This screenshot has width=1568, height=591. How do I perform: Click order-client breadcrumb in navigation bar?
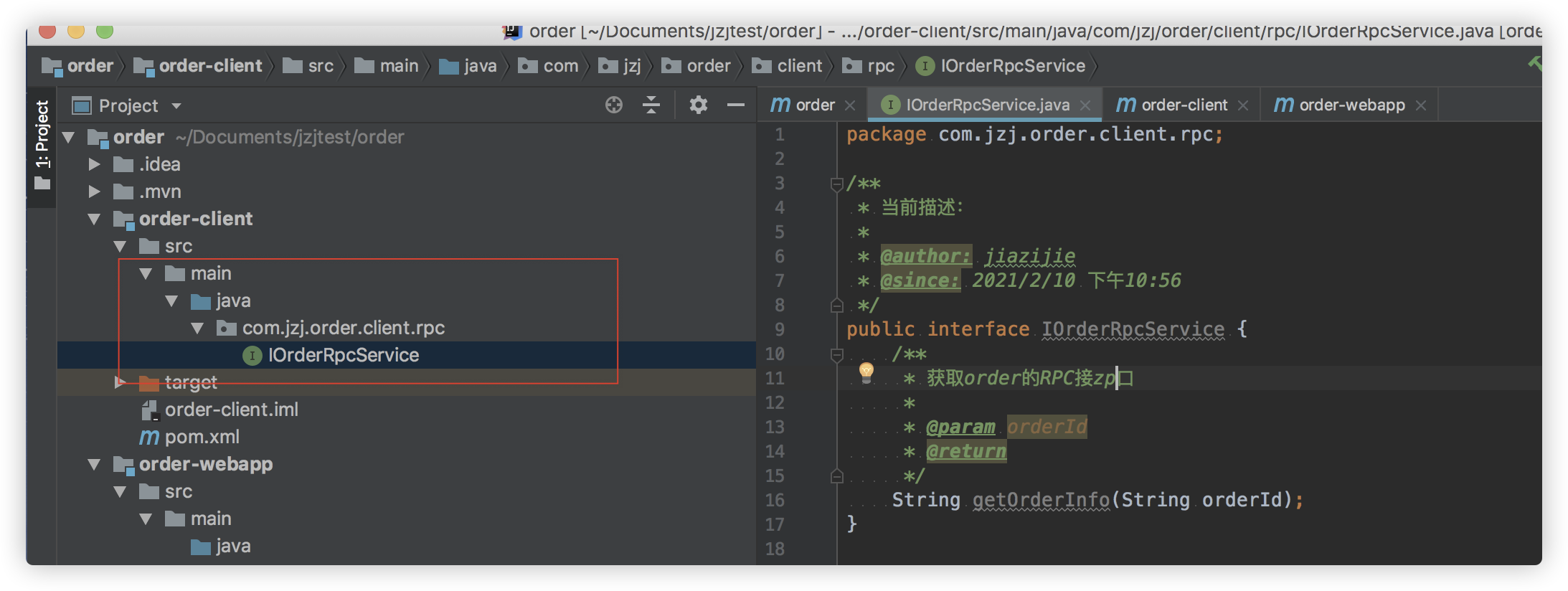click(x=198, y=66)
